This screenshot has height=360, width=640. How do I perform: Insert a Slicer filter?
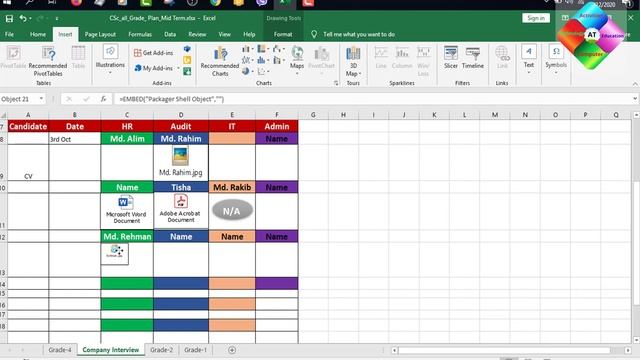tap(451, 57)
